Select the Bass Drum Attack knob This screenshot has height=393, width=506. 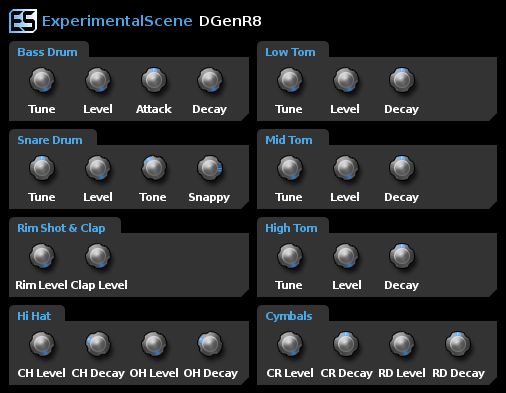154,80
